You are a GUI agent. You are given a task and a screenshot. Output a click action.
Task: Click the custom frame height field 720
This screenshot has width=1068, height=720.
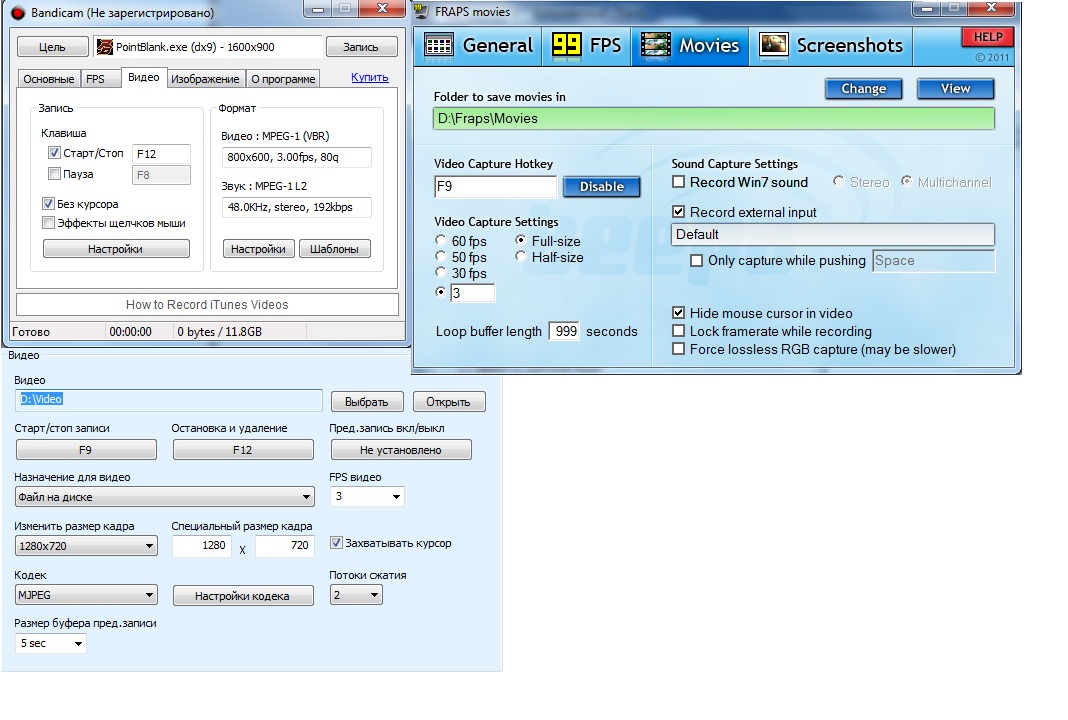coord(285,546)
